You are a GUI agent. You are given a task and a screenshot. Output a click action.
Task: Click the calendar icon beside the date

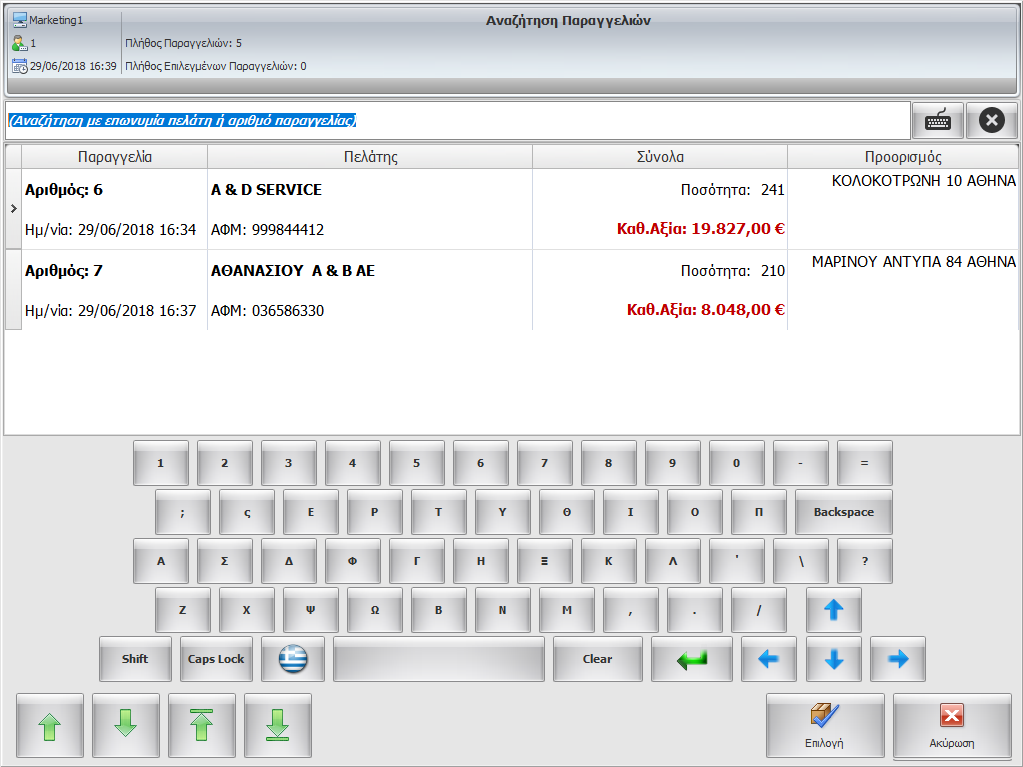coord(20,66)
